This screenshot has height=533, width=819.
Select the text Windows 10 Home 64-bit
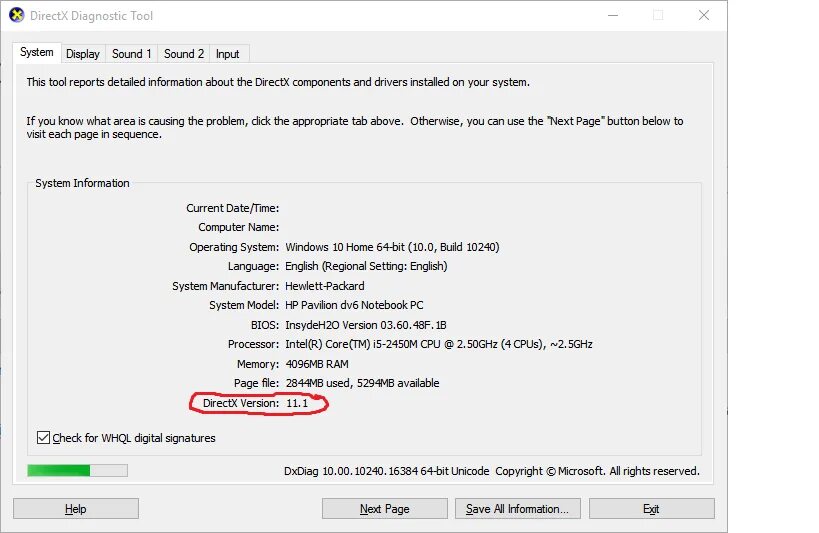point(345,247)
